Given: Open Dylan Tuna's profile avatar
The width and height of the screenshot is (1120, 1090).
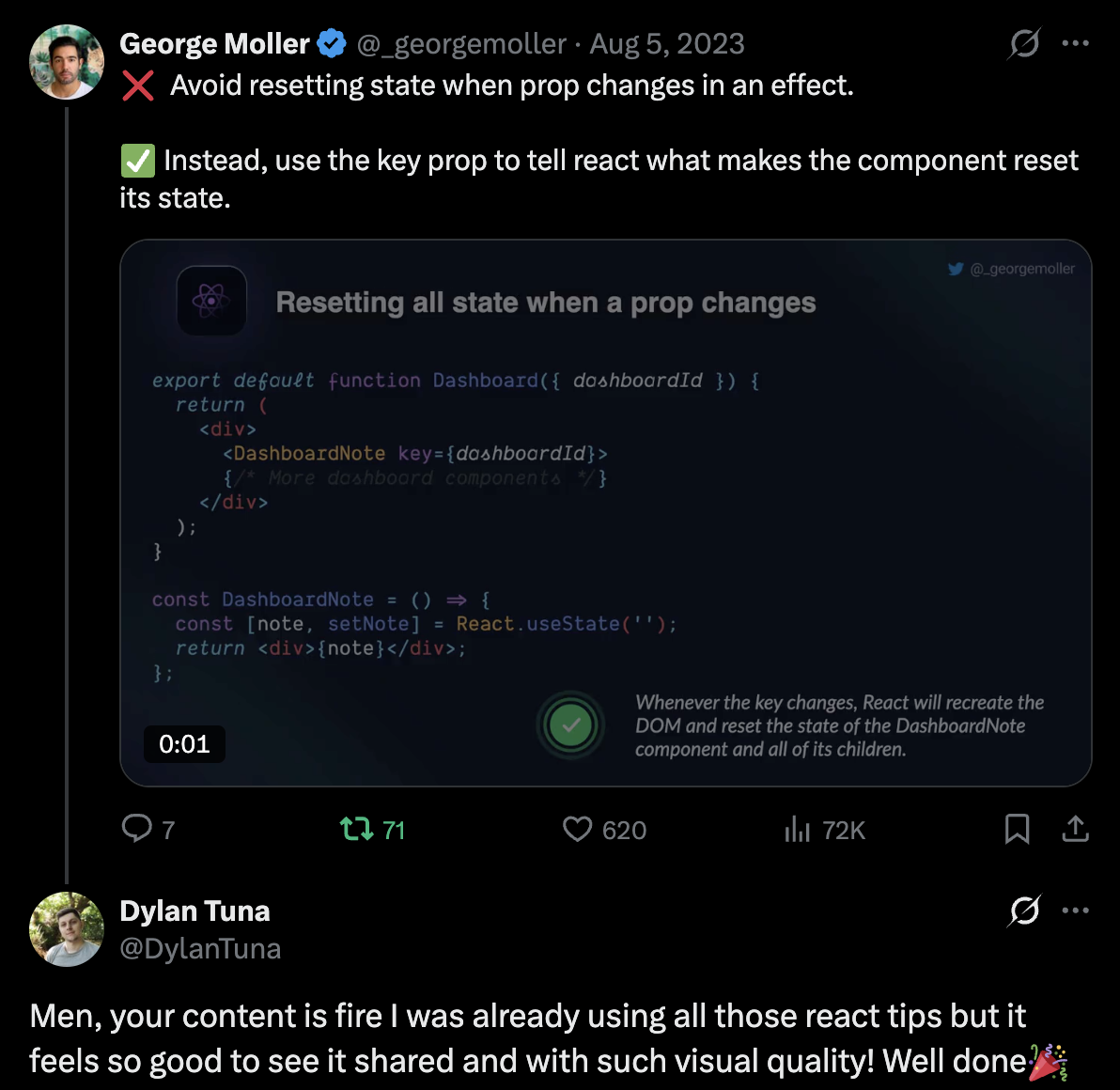Looking at the screenshot, I should point(66,928).
